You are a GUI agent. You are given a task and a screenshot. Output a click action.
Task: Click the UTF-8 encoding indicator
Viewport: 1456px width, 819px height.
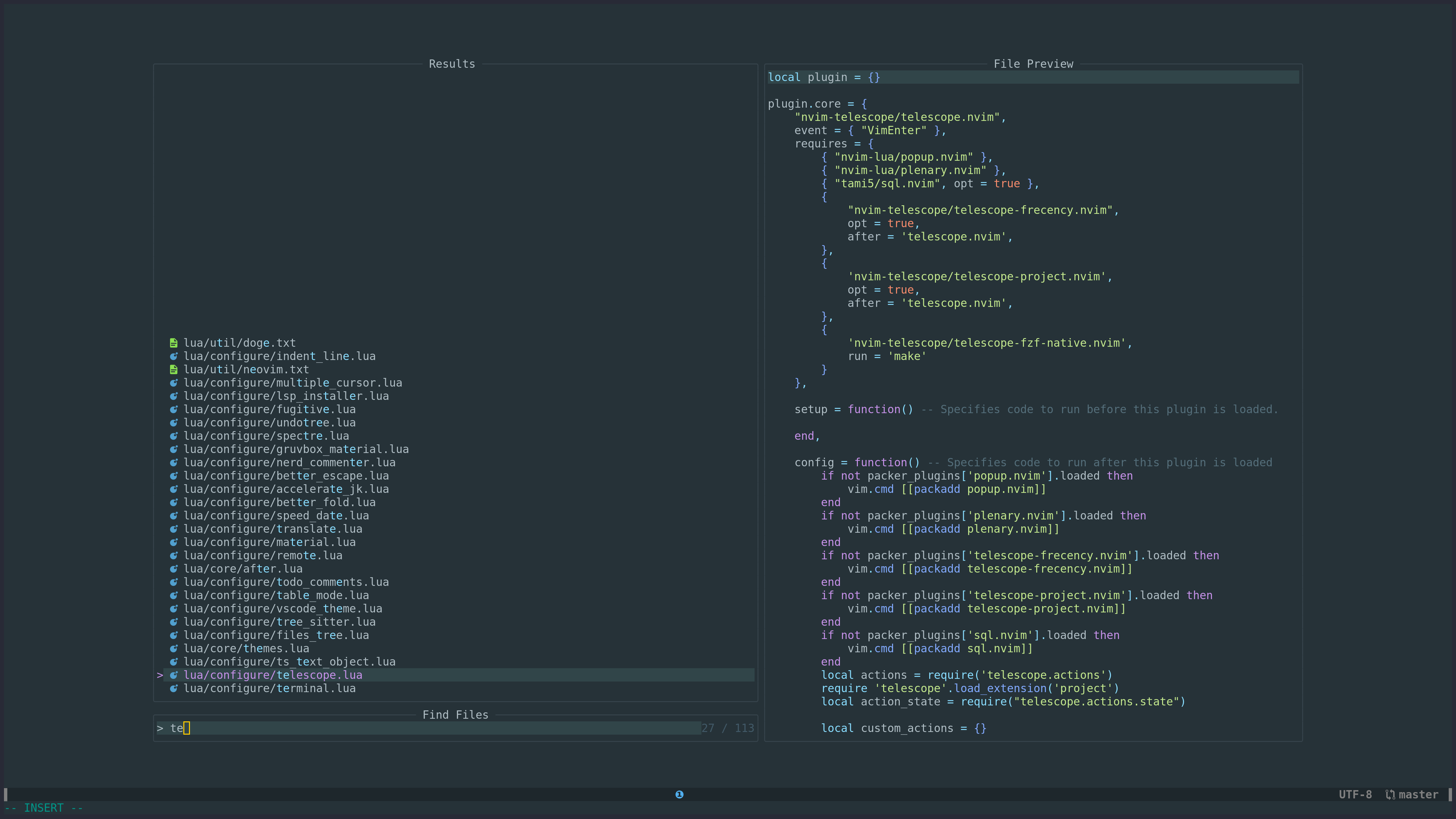(x=1355, y=794)
